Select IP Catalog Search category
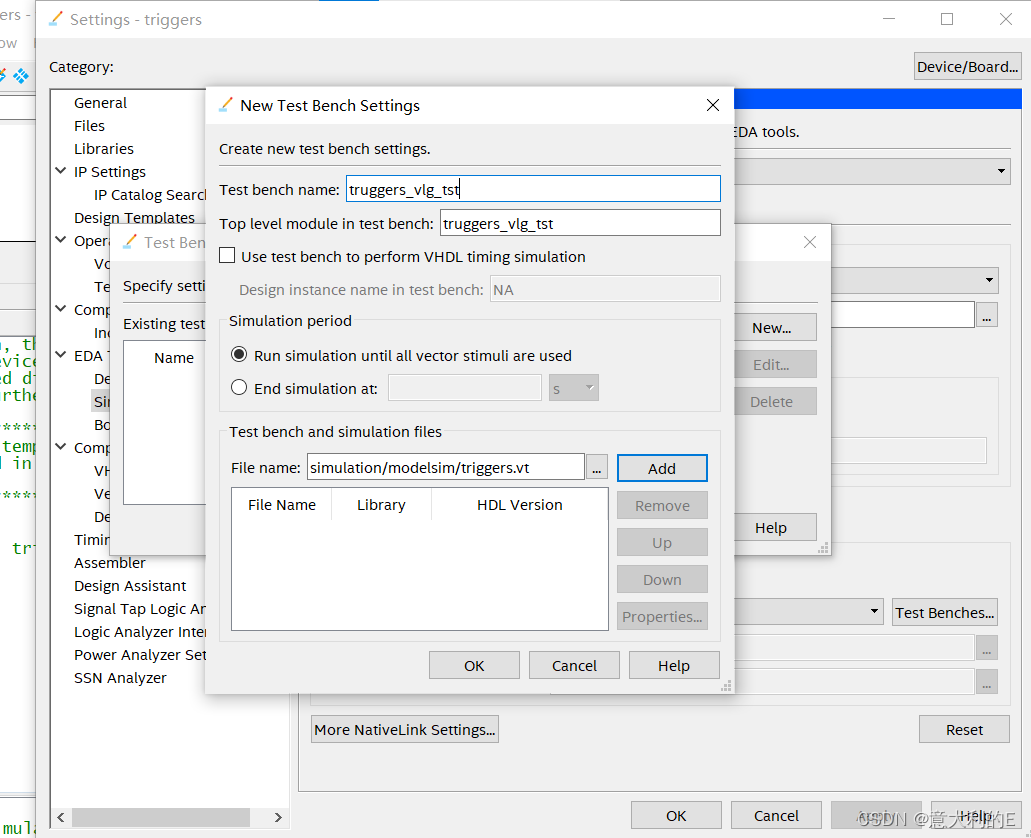 click(x=149, y=195)
